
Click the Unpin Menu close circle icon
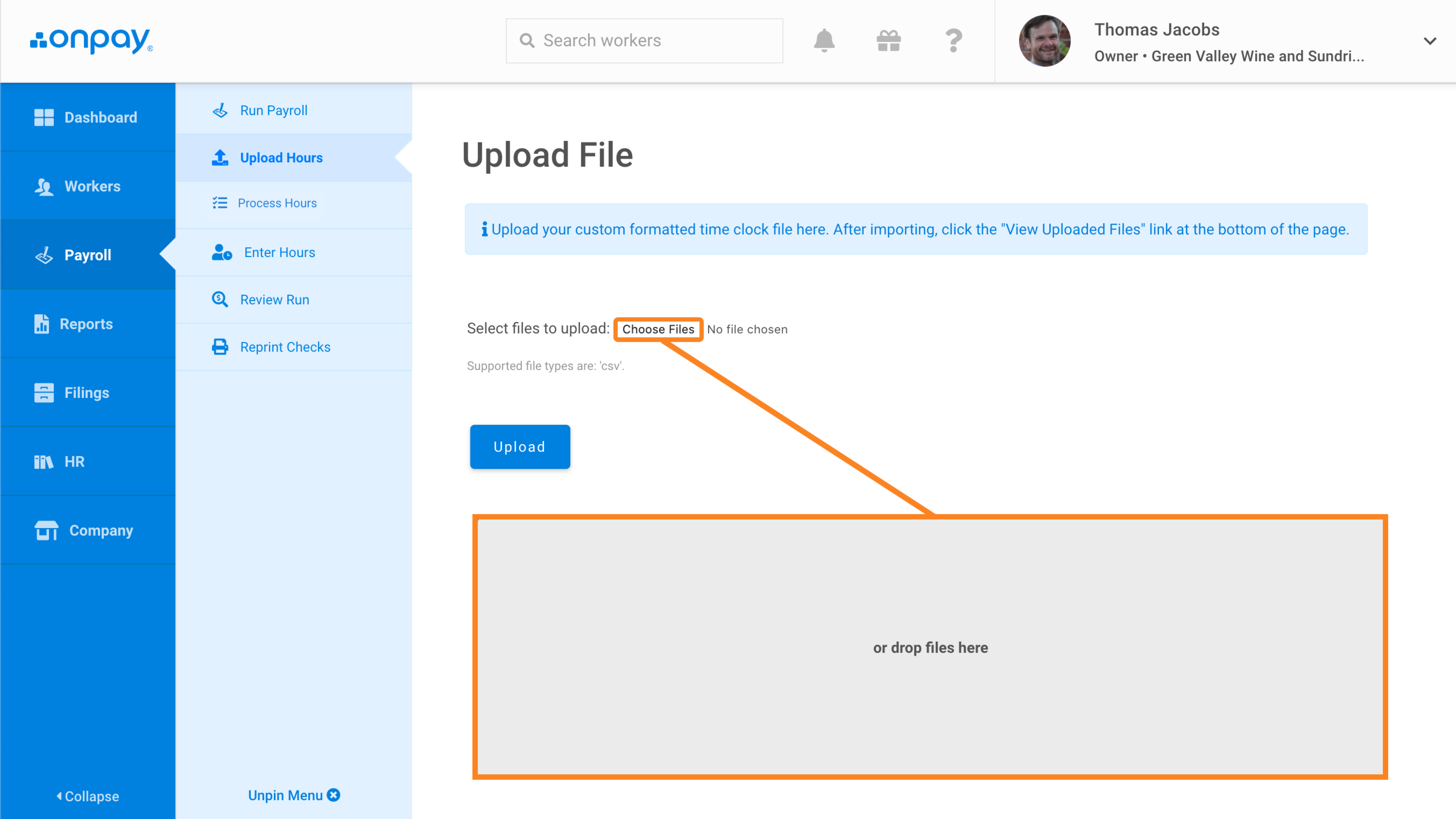click(334, 795)
